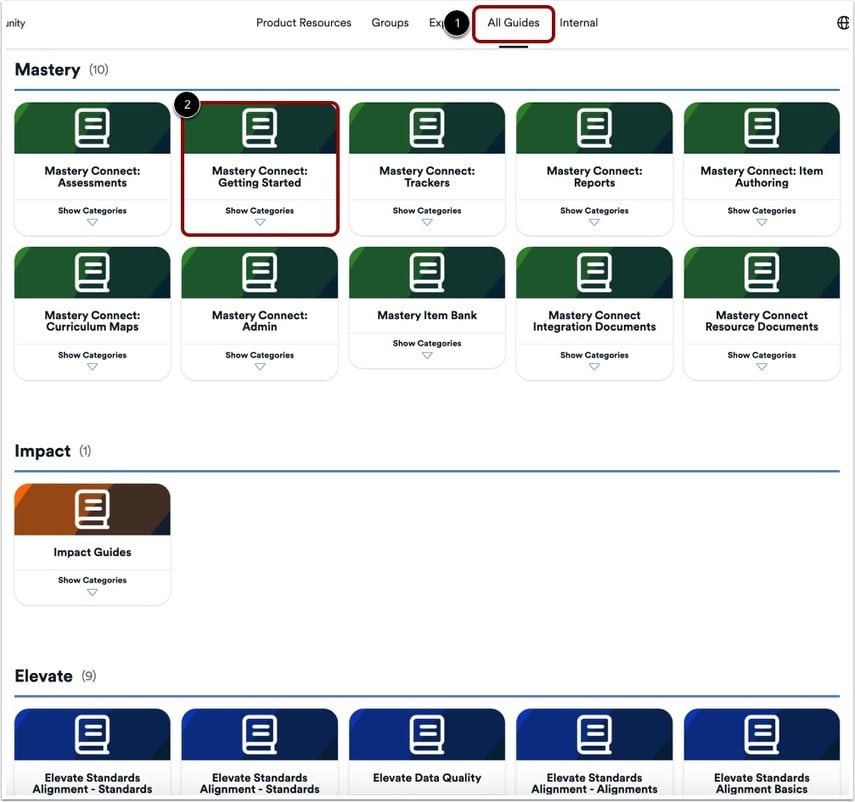Open the Mastery Connect: Admin guide title
The width and height of the screenshot is (855, 802).
260,321
